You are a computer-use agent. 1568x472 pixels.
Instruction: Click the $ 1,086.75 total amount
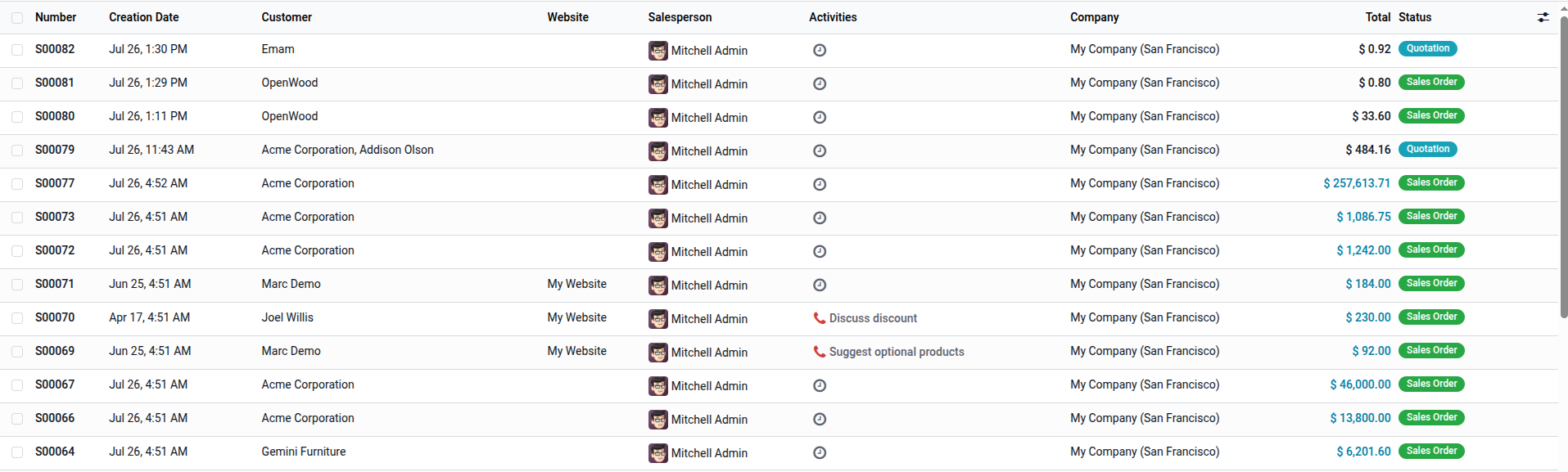click(x=1363, y=217)
